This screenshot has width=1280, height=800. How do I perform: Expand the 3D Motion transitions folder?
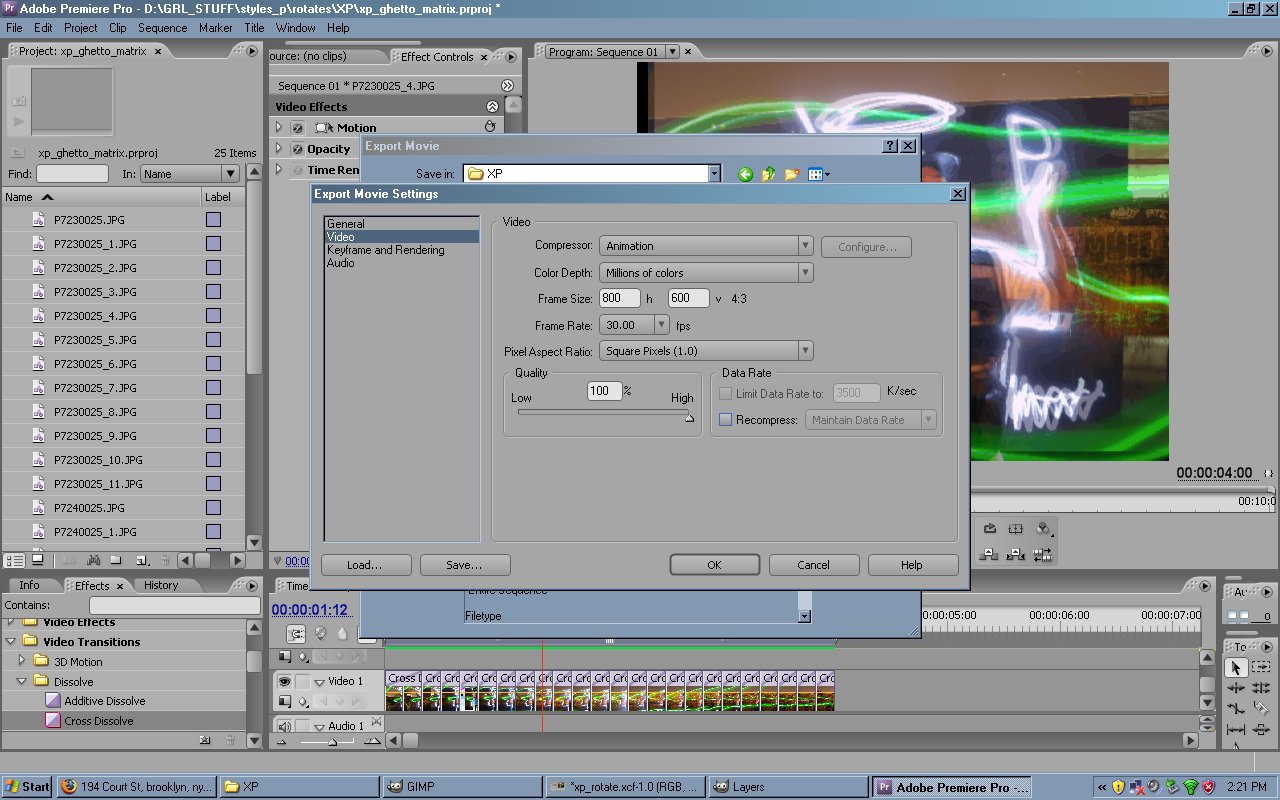tap(22, 661)
